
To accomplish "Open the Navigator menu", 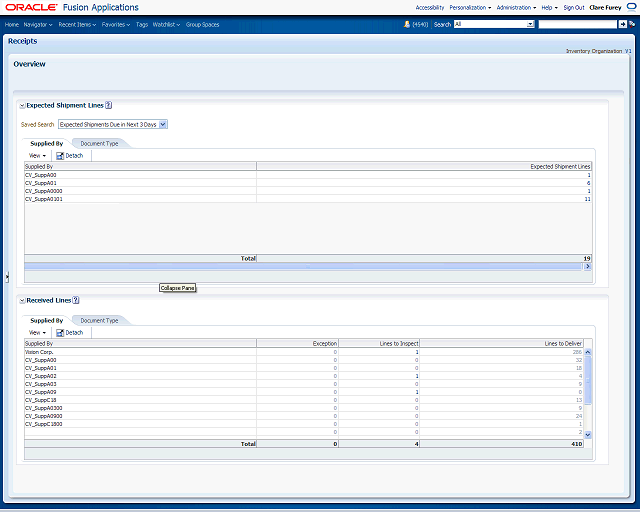I will [38, 24].
